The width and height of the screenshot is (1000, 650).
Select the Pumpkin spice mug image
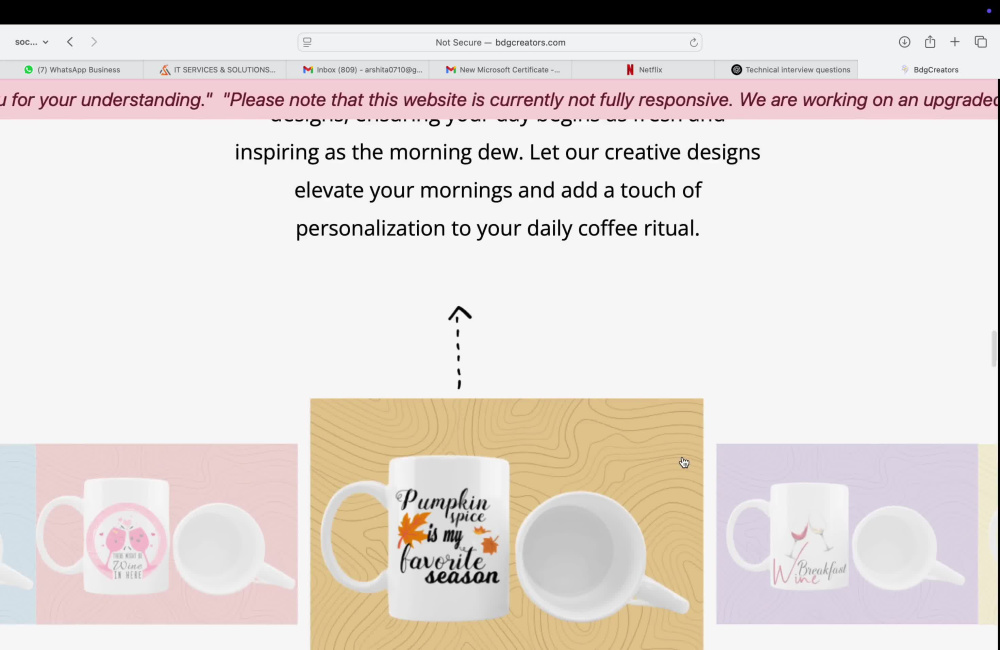coord(506,524)
